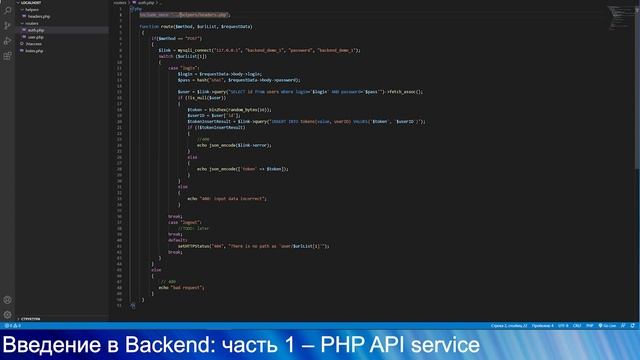This screenshot has width=640, height=360.
Task: Click the echo json_encode($link->error) line
Action: (x=234, y=145)
